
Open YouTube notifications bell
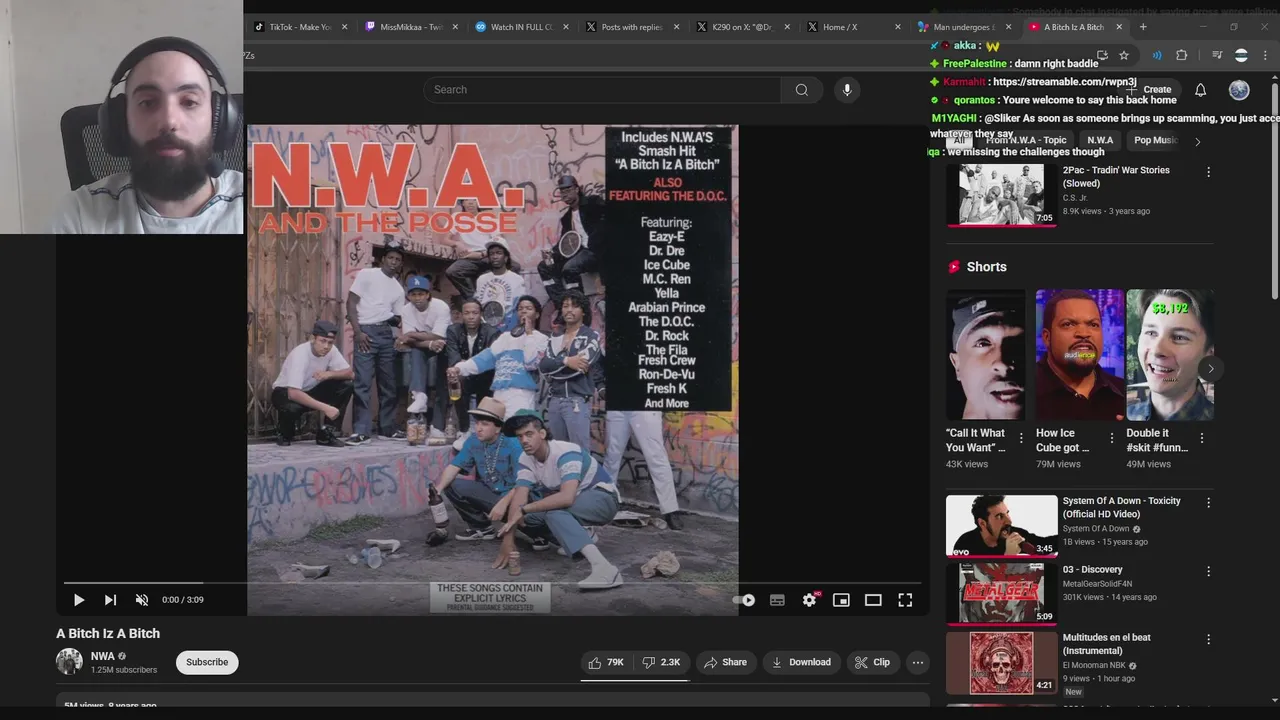point(1200,90)
